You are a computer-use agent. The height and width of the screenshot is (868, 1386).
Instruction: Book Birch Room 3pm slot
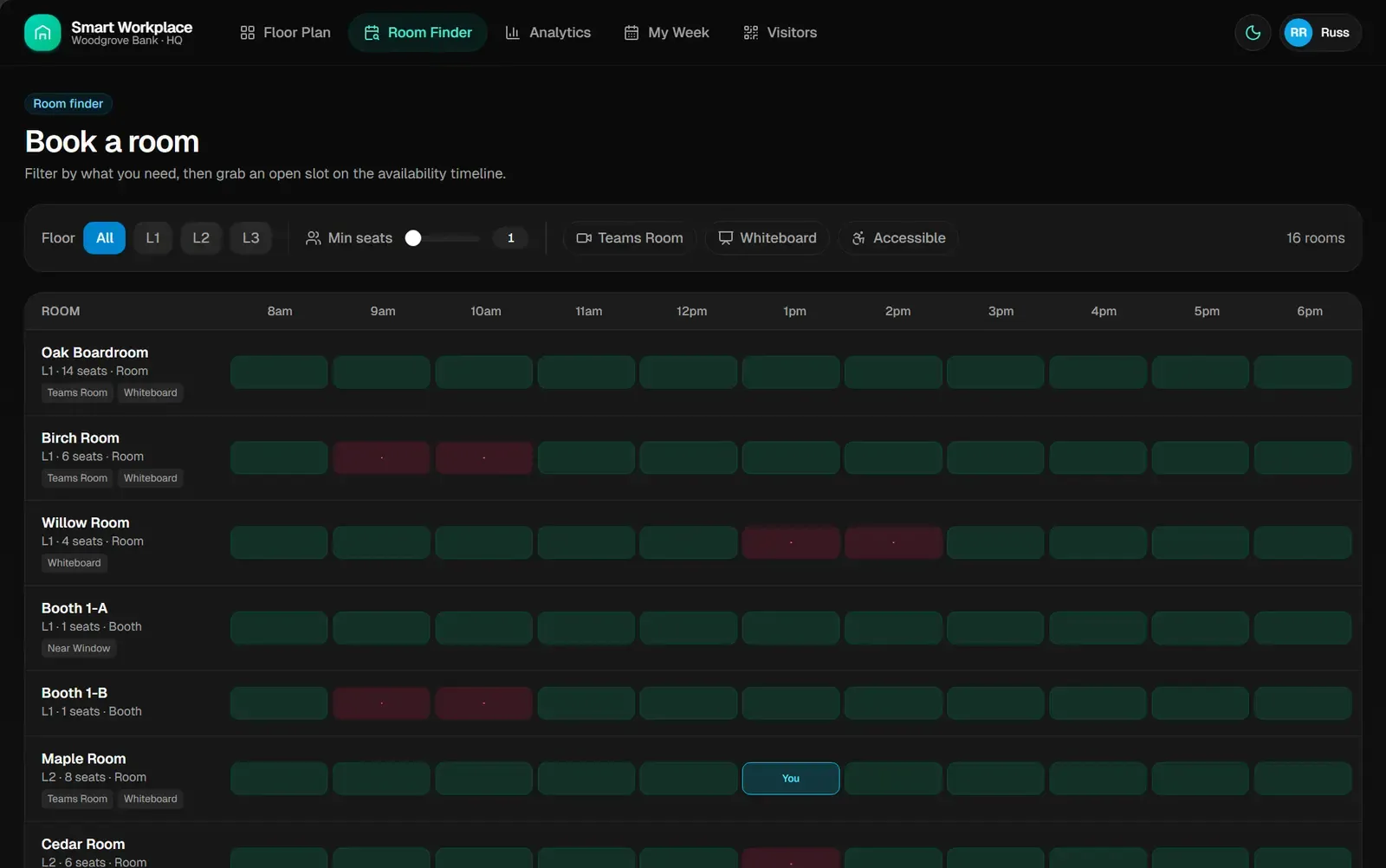click(x=995, y=457)
